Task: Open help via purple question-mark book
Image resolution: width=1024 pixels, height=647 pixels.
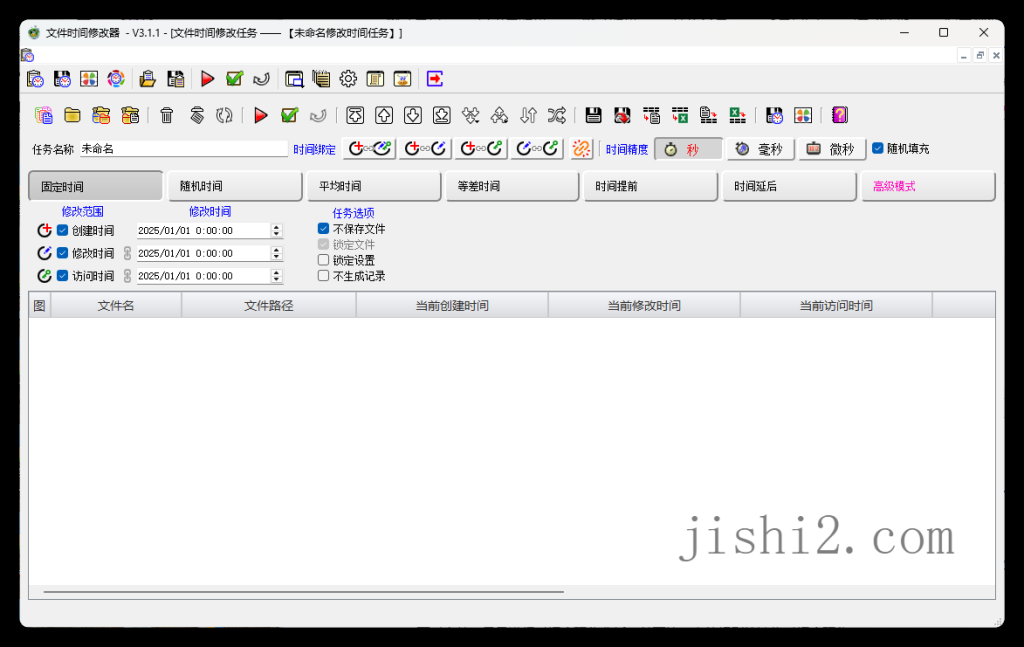Action: 840,116
